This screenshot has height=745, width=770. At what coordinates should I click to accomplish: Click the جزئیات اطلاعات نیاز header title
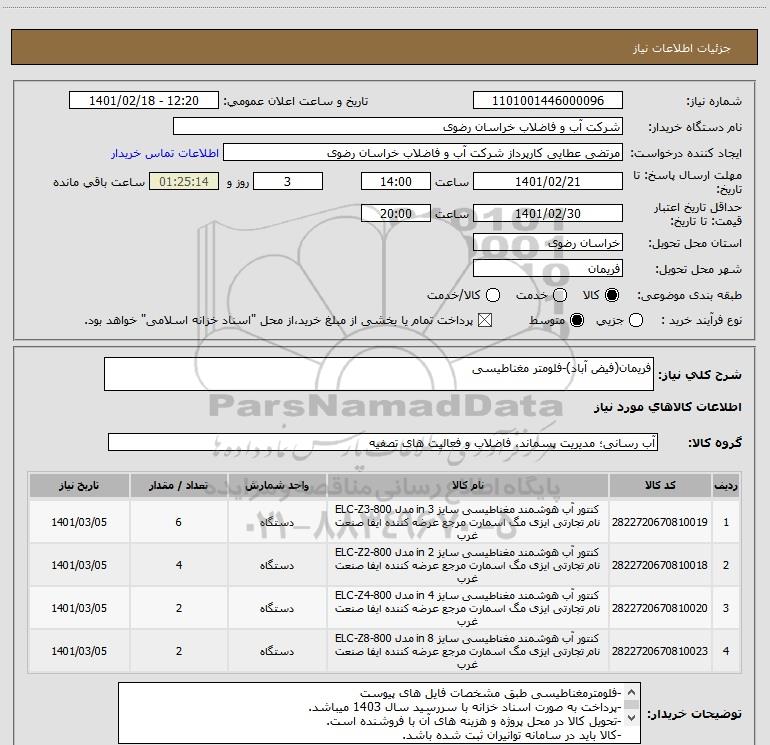pyautogui.click(x=681, y=48)
